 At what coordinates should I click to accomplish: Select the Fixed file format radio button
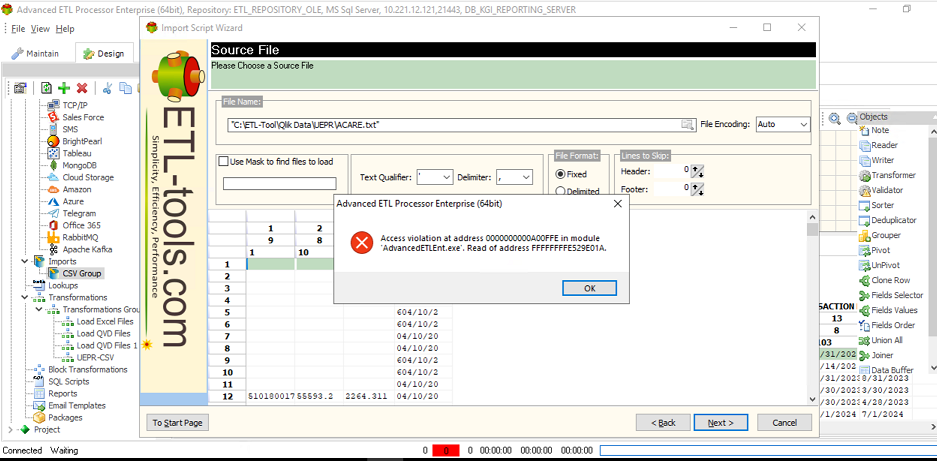coord(560,175)
